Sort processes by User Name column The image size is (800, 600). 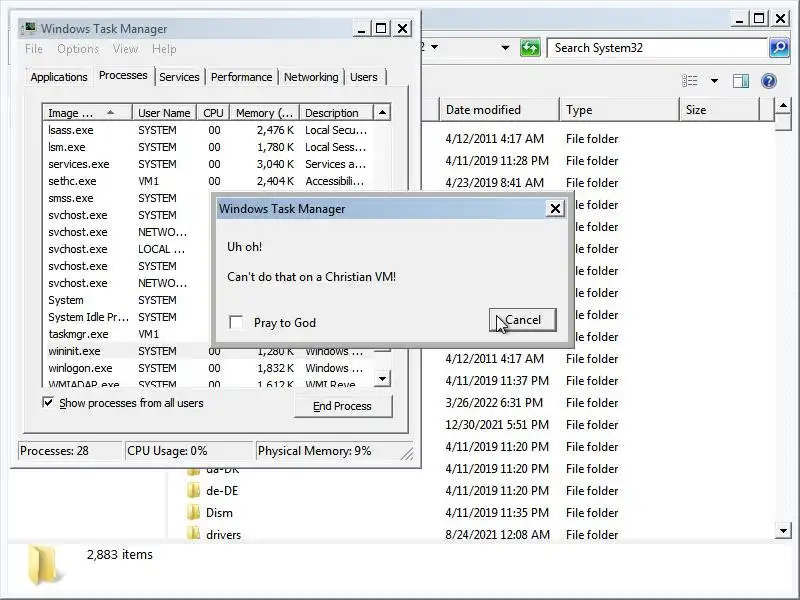164,113
